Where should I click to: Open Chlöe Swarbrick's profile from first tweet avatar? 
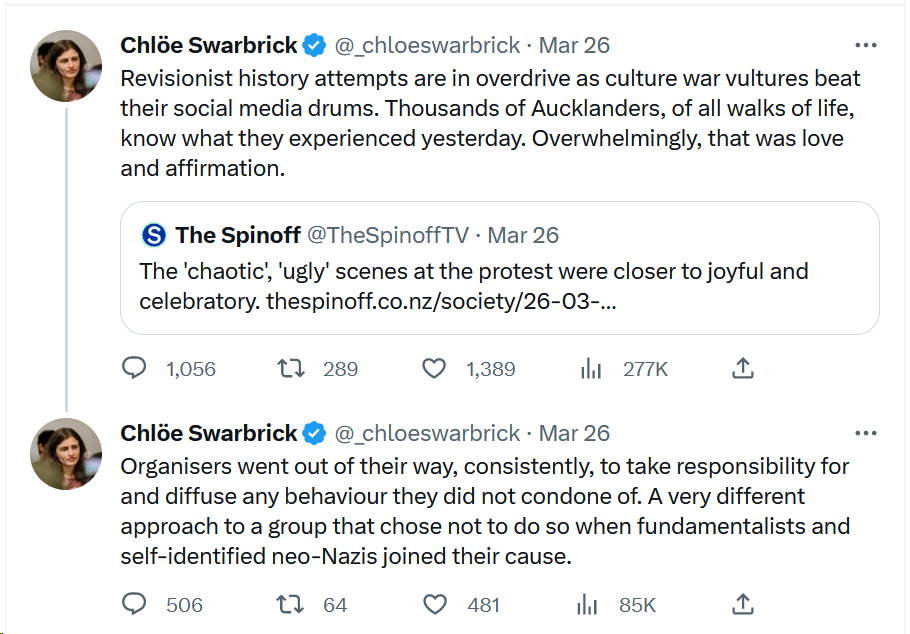66,66
